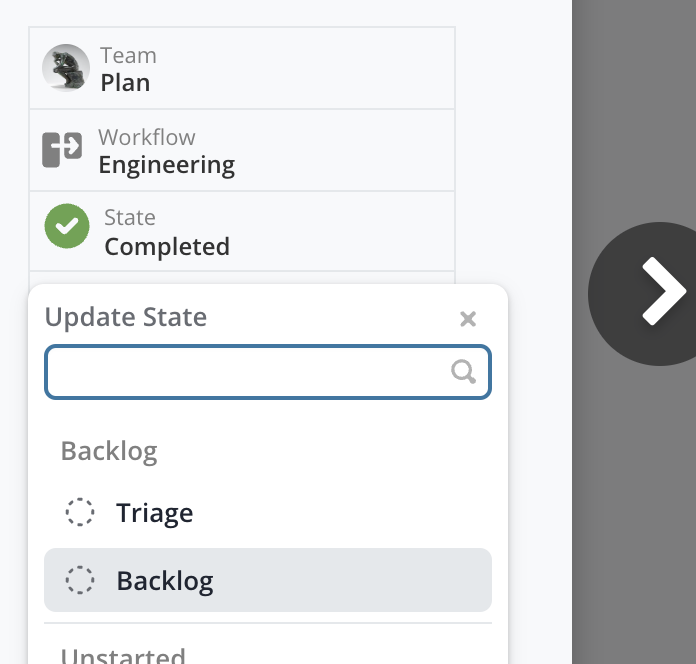Click the Backlog group heading
The image size is (696, 664).
pyautogui.click(x=109, y=451)
